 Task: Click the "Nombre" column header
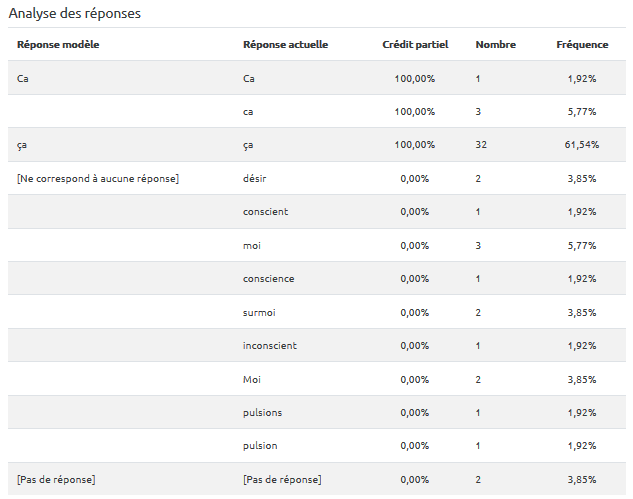(x=495, y=45)
